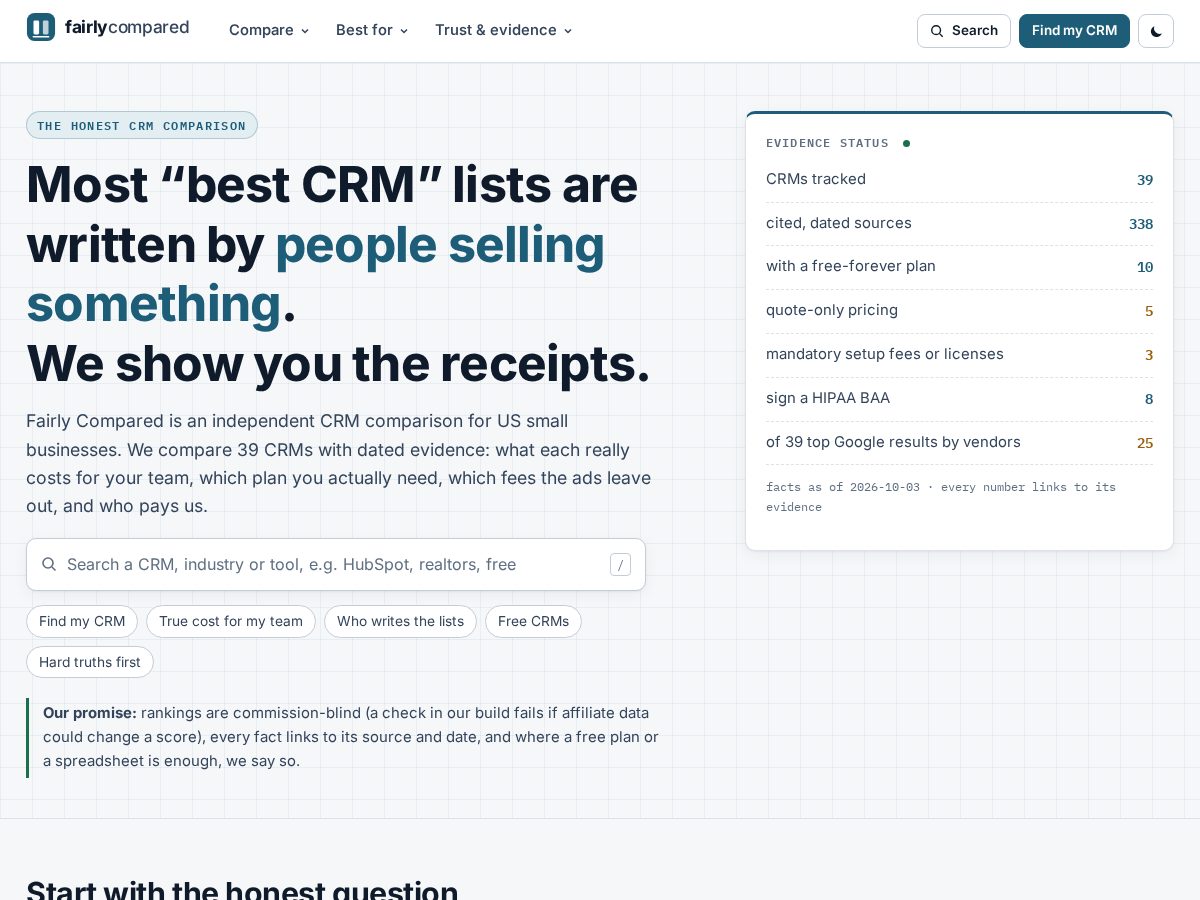Click the Our promise paragraph
Screen dimensions: 1200x900
pos(351,737)
